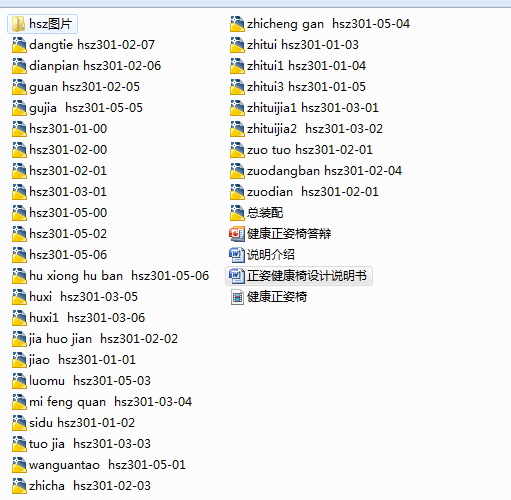Click the file name zhituijia2 hsz301-03-02
Screen dimensions: 511x500
pos(315,129)
